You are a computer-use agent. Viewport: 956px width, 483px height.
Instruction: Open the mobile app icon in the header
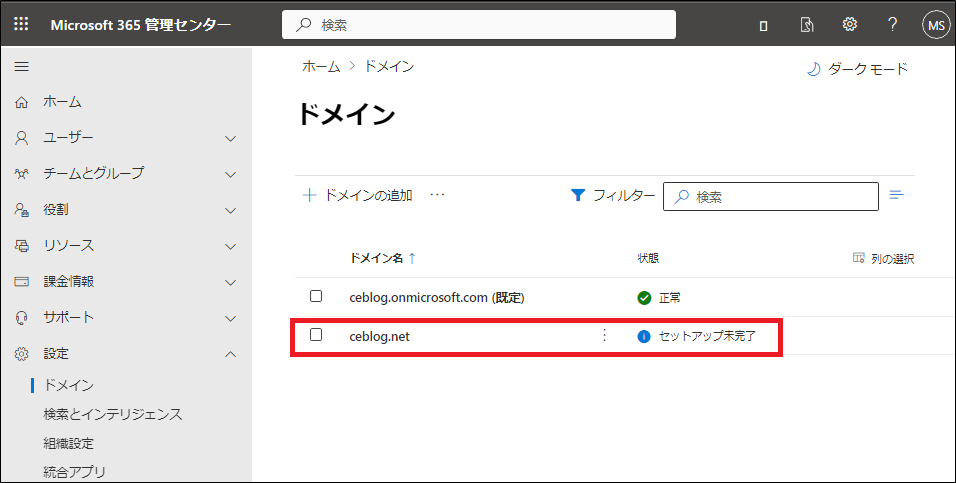[763, 25]
